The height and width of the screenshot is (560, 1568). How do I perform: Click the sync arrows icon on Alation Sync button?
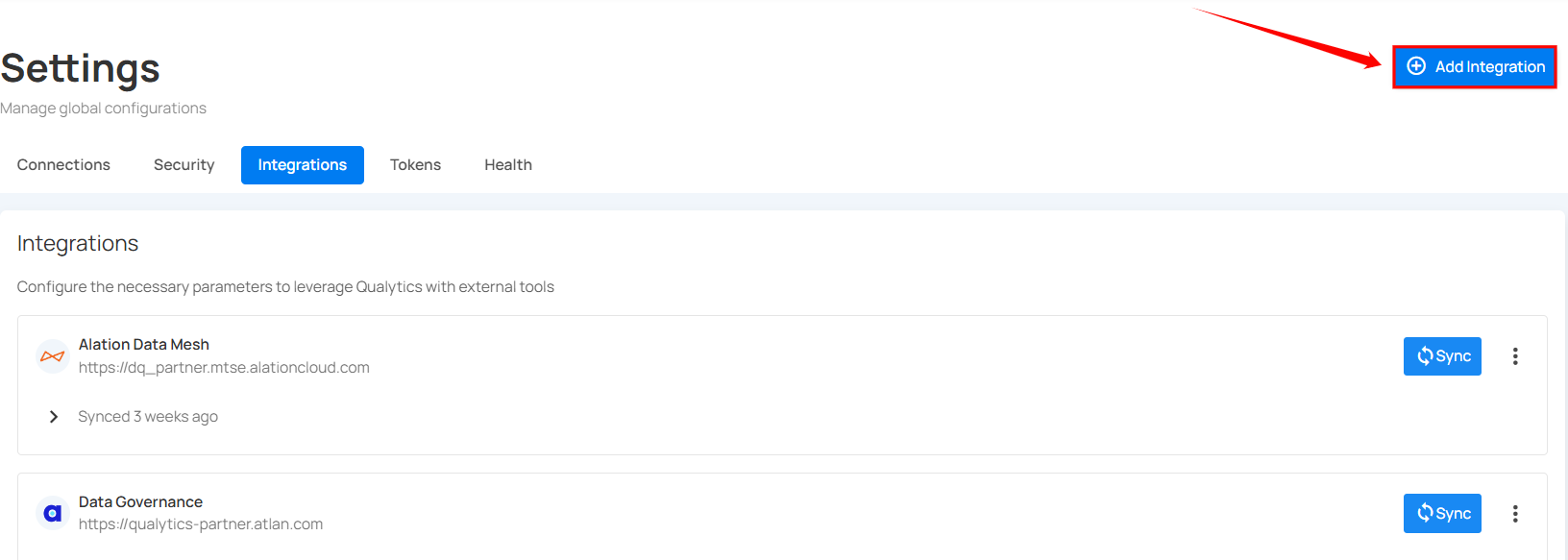(1424, 355)
